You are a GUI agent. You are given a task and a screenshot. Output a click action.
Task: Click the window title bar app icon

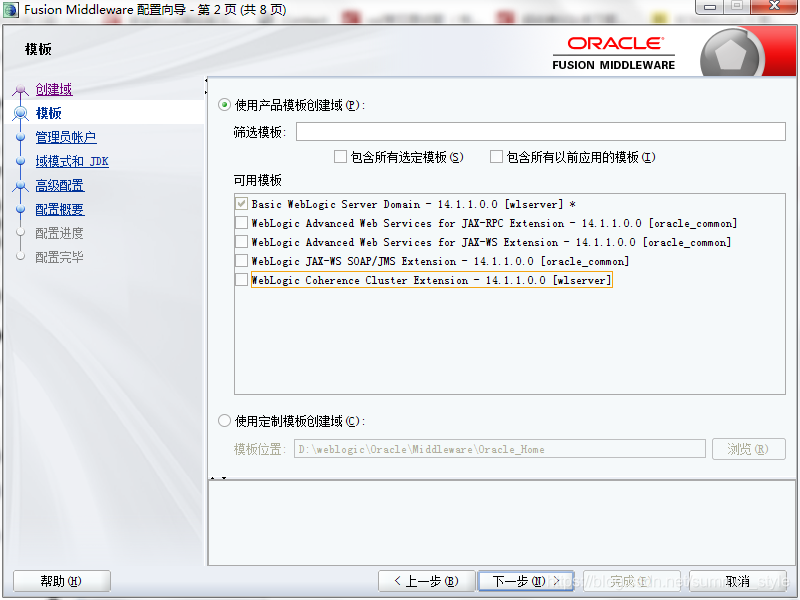click(11, 9)
